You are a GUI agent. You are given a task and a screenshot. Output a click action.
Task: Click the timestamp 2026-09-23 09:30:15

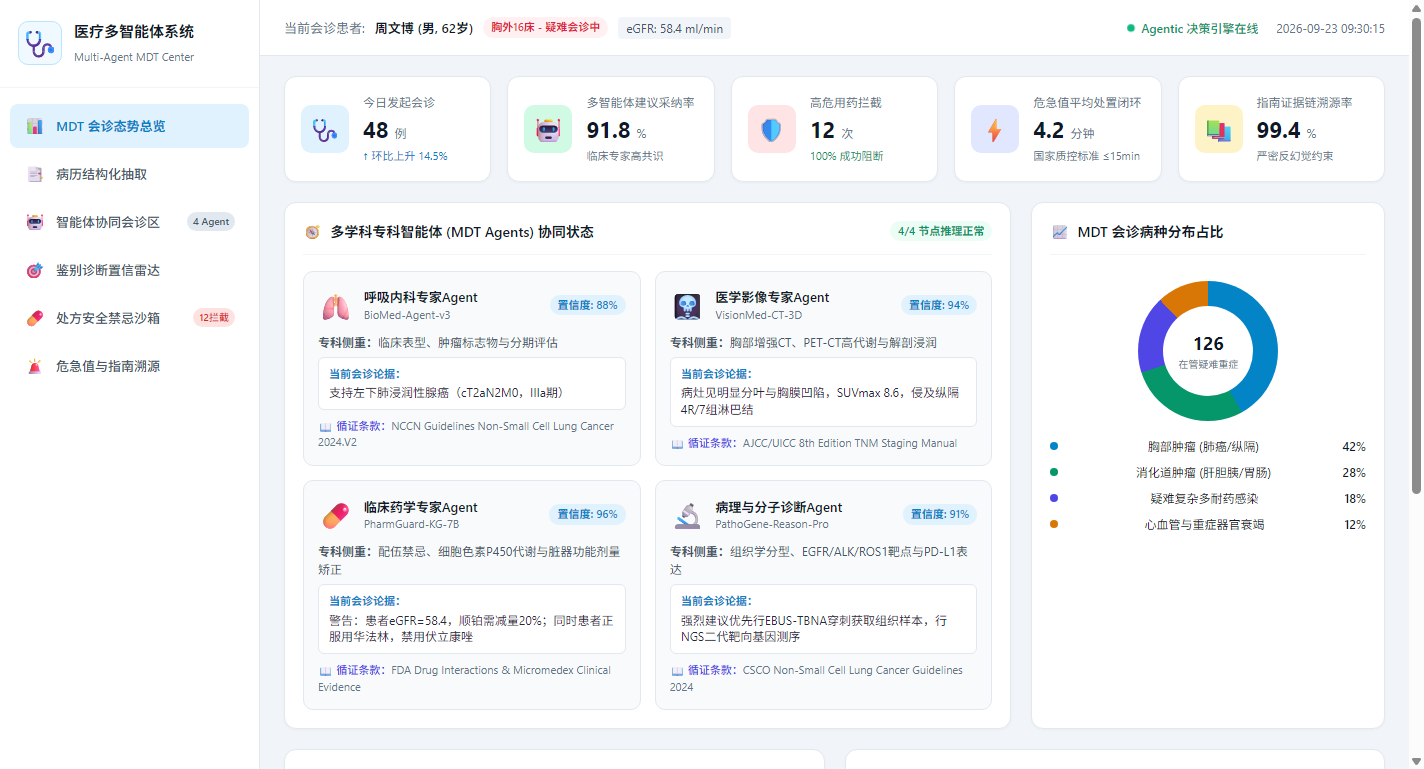pyautogui.click(x=1330, y=28)
